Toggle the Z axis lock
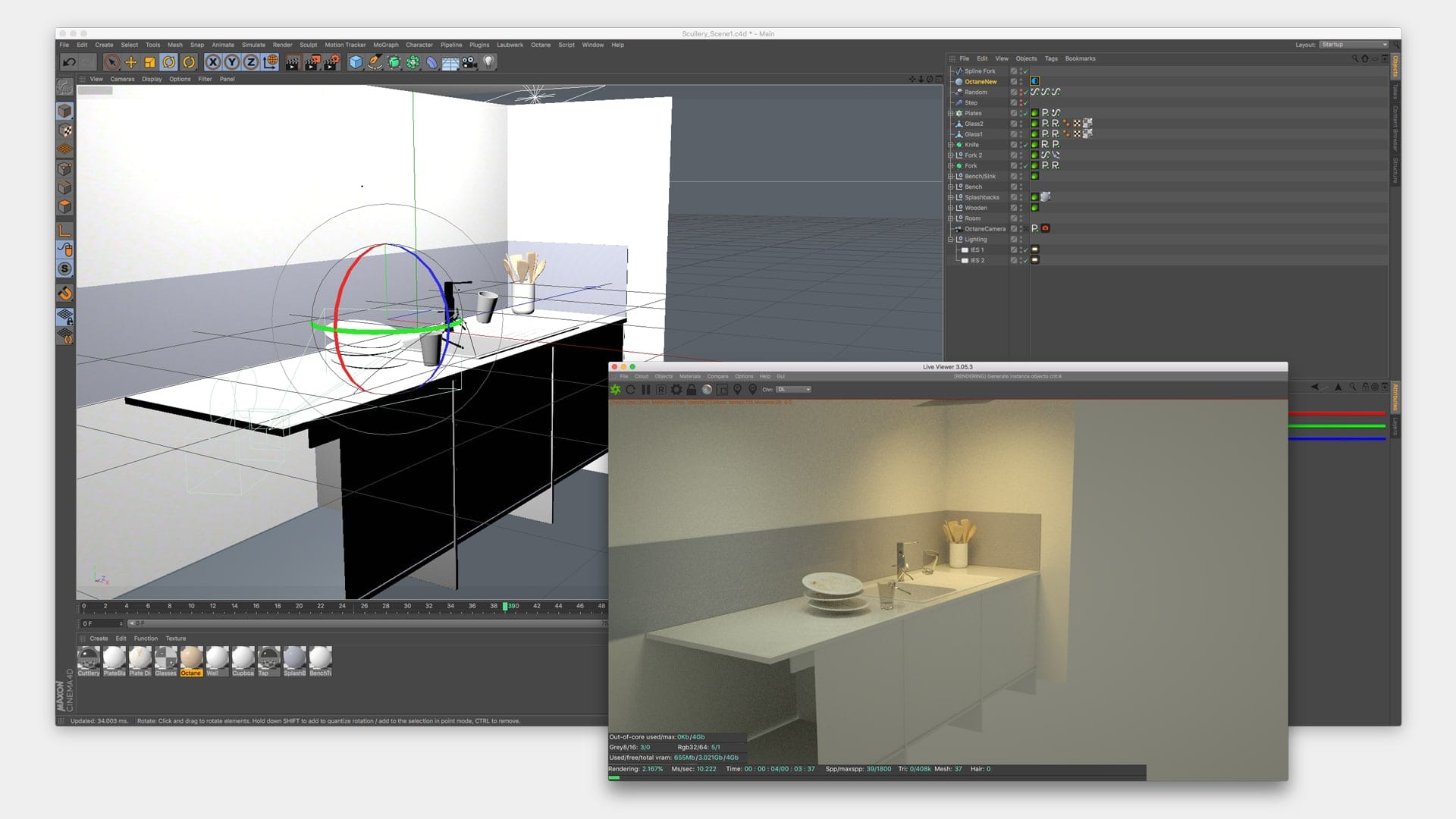The image size is (1456, 819). click(251, 62)
